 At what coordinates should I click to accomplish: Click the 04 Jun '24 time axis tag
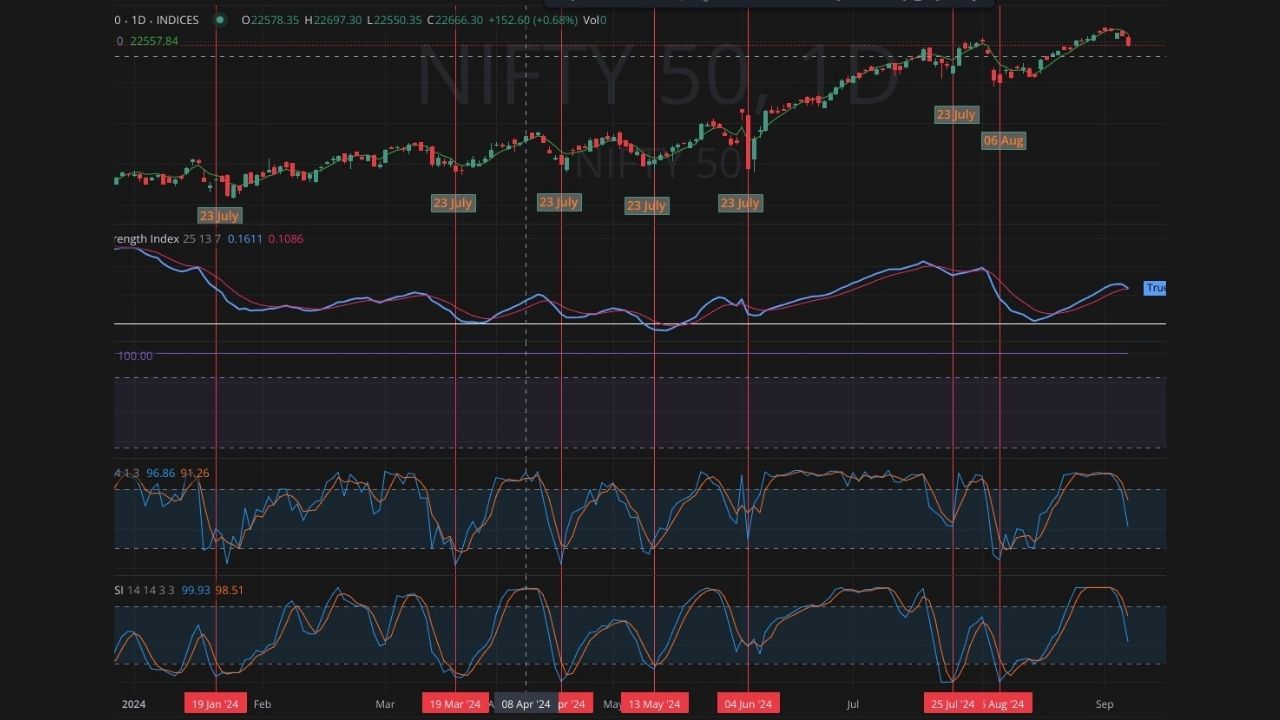click(748, 704)
